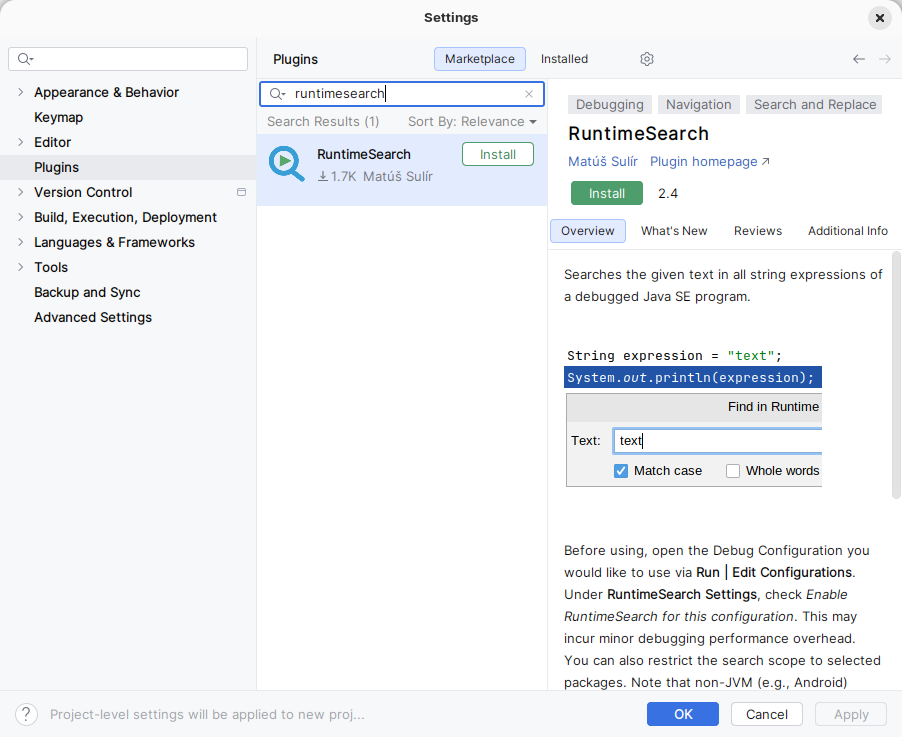Open the Reviews tab
The image size is (902, 737).
pyautogui.click(x=758, y=231)
